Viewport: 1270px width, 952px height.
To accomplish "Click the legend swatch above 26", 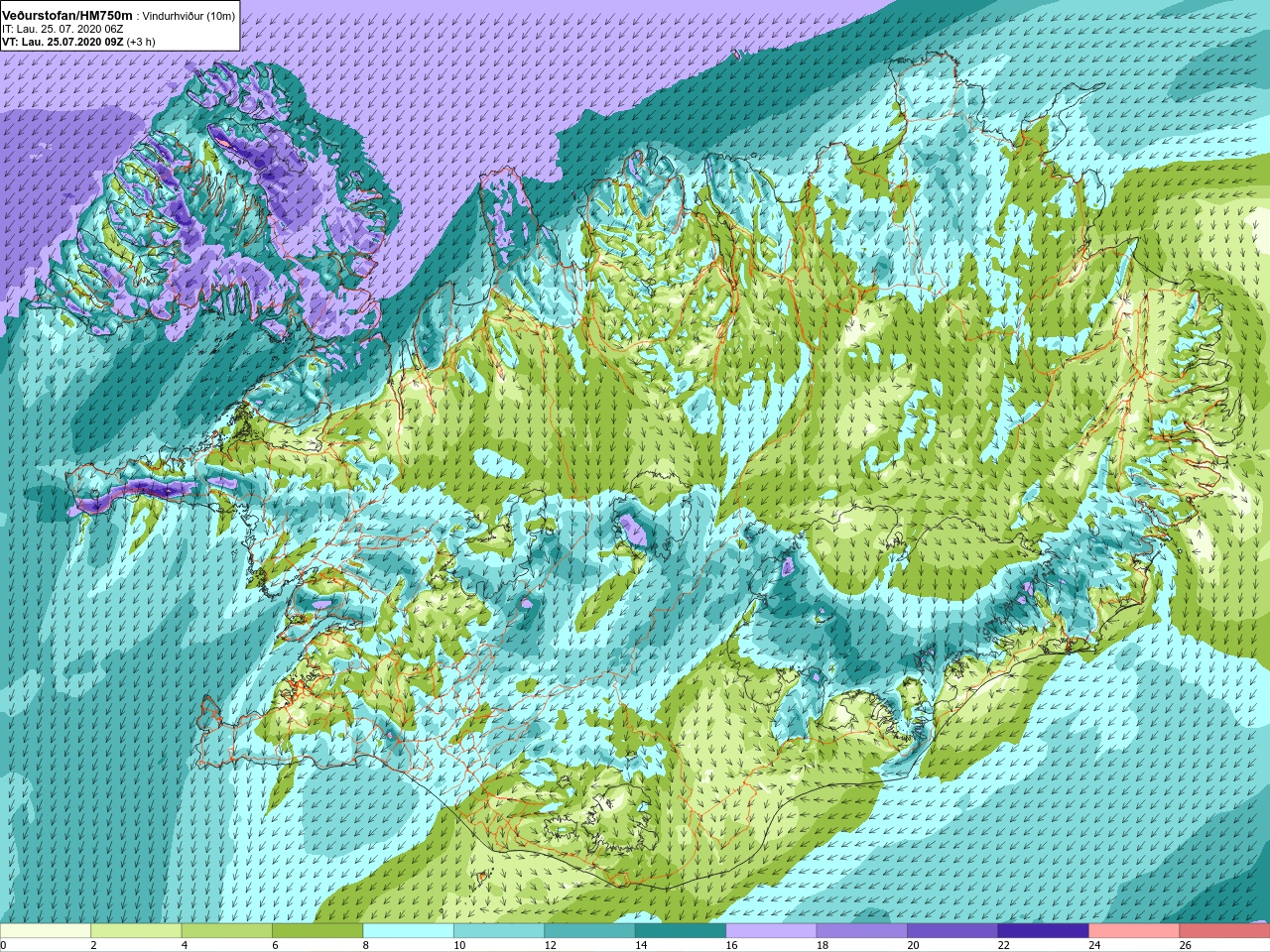I will [1224, 931].
